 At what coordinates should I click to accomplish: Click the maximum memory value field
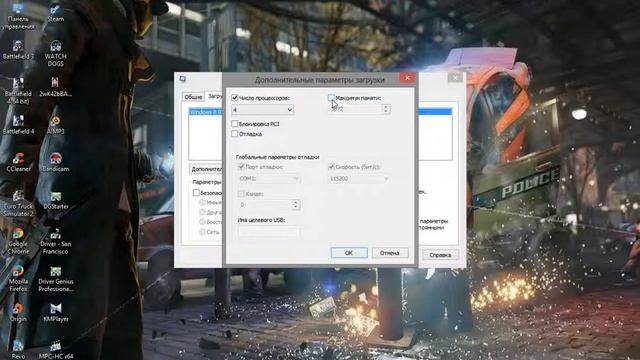coord(355,109)
